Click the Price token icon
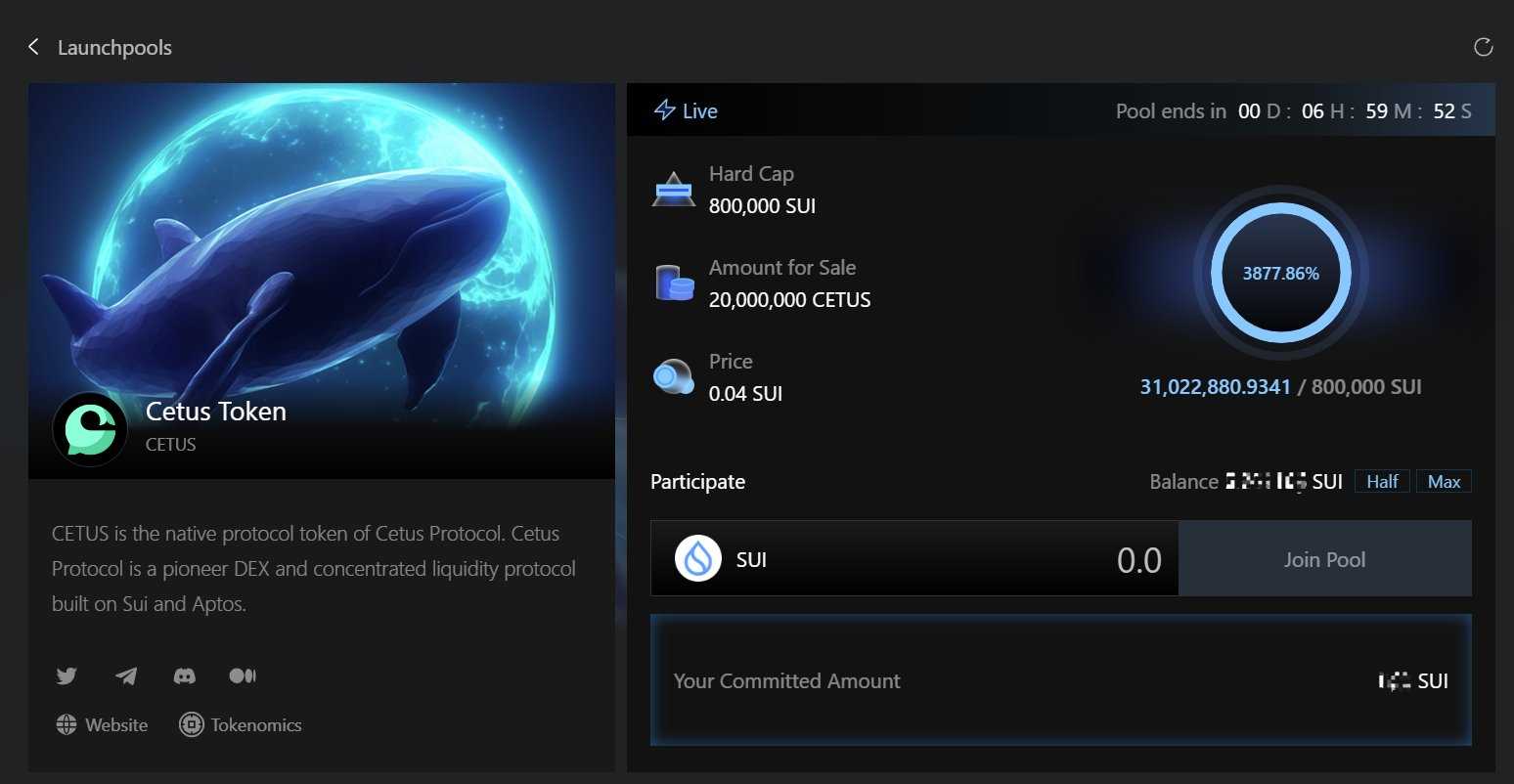The width and height of the screenshot is (1514, 784). pyautogui.click(x=673, y=376)
